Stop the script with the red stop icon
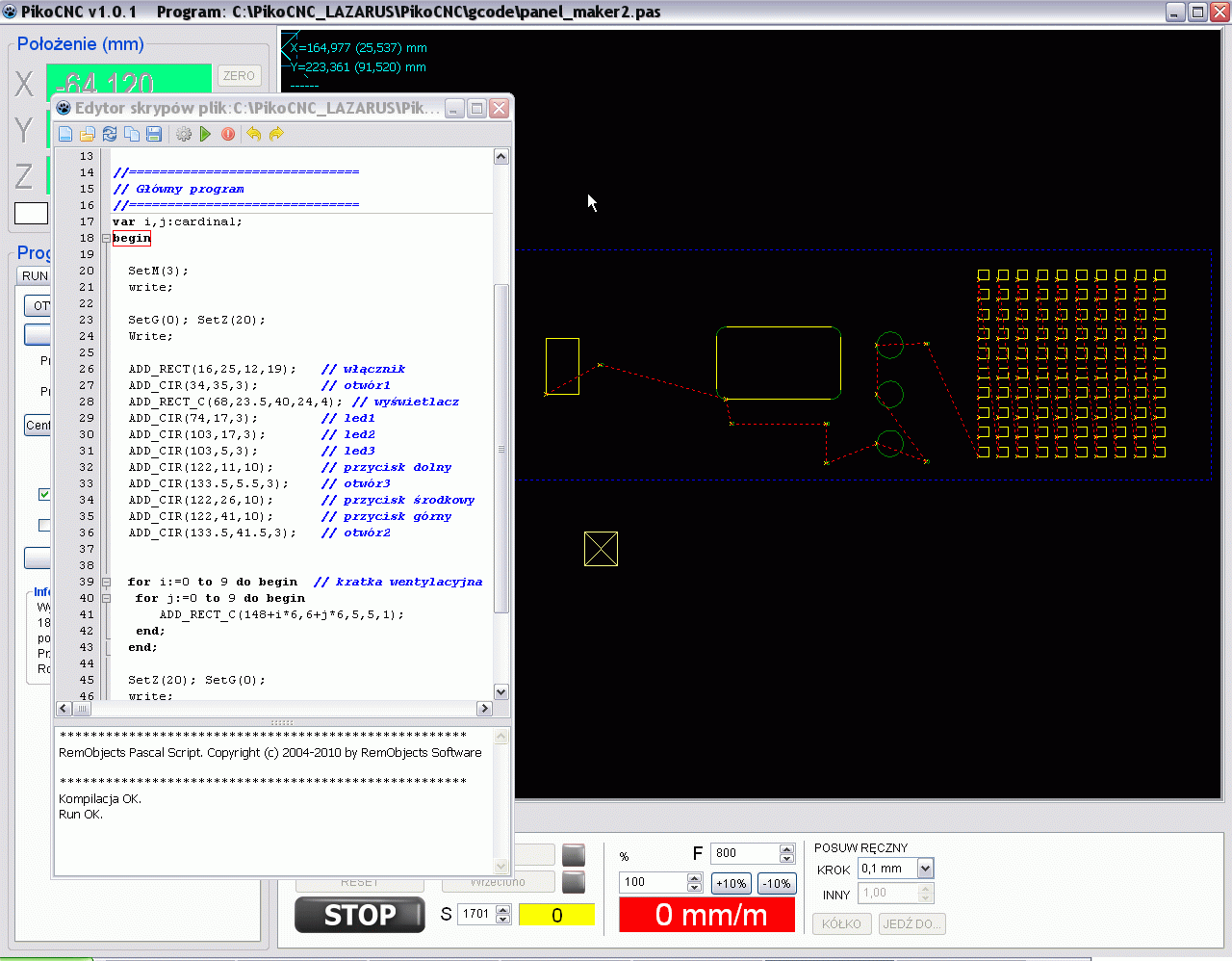 click(228, 134)
